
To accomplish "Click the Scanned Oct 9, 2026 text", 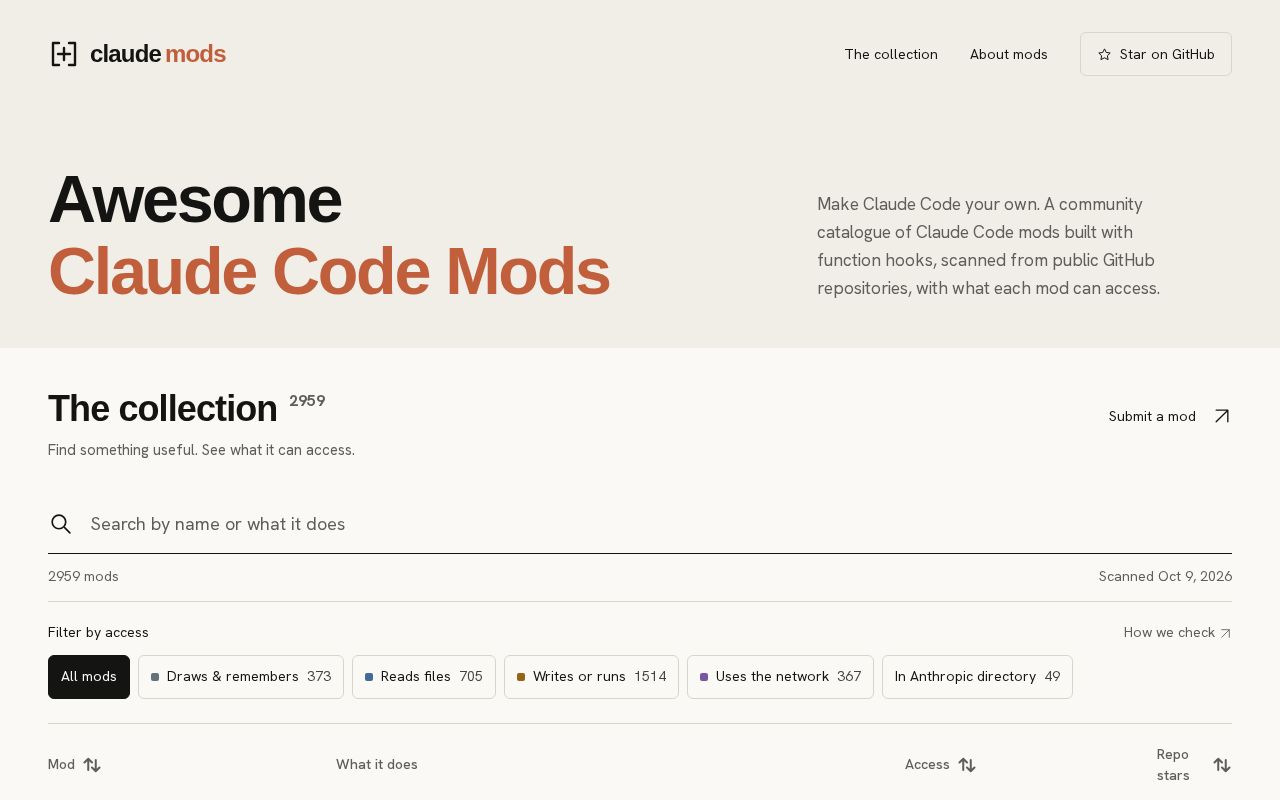I will [1165, 577].
